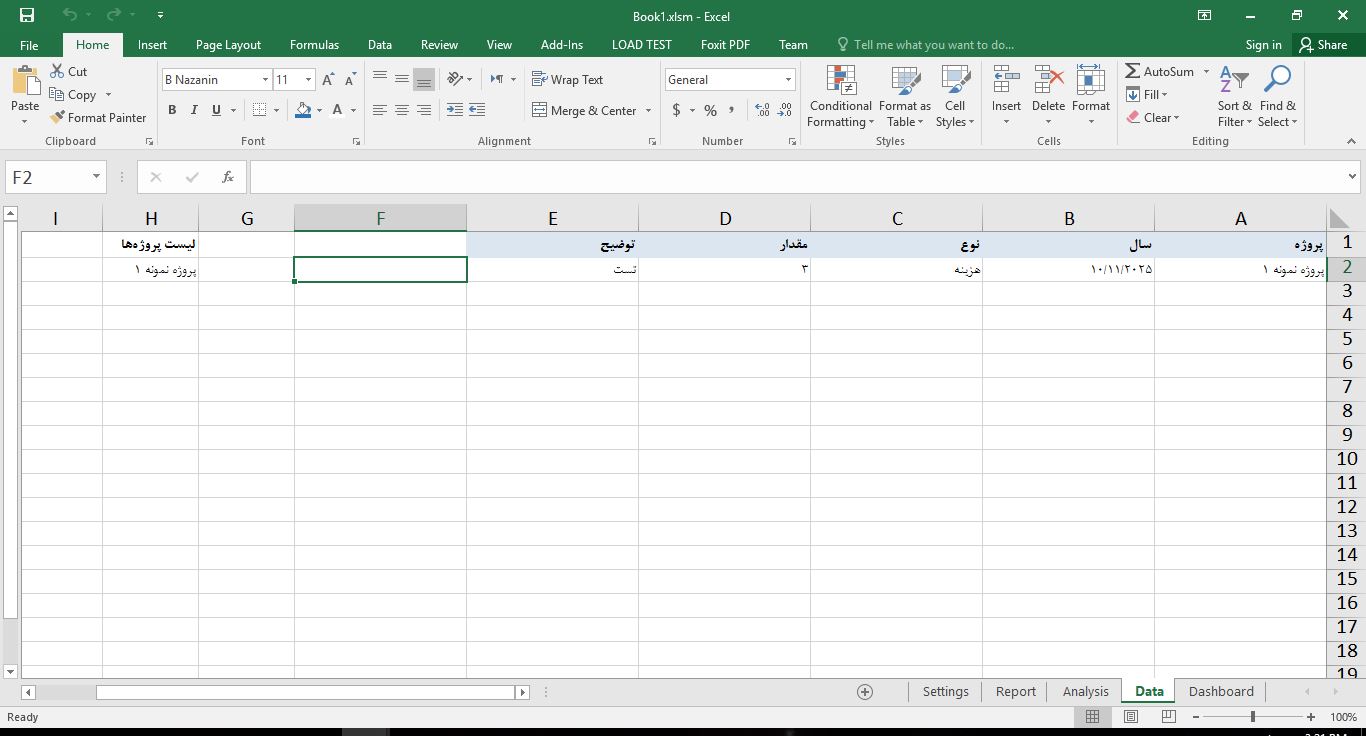This screenshot has height=736, width=1366.
Task: Click Align Right icon
Action: pyautogui.click(x=423, y=110)
